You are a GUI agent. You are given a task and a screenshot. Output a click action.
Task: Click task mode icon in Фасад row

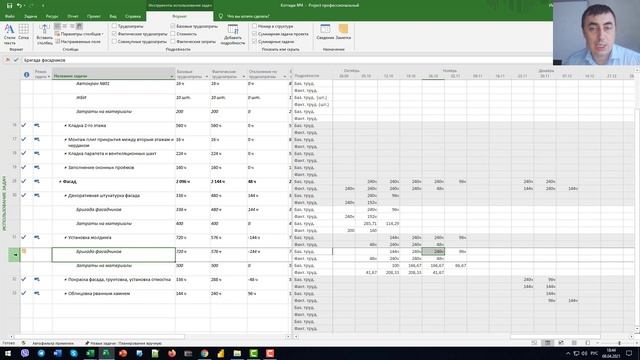37,181
